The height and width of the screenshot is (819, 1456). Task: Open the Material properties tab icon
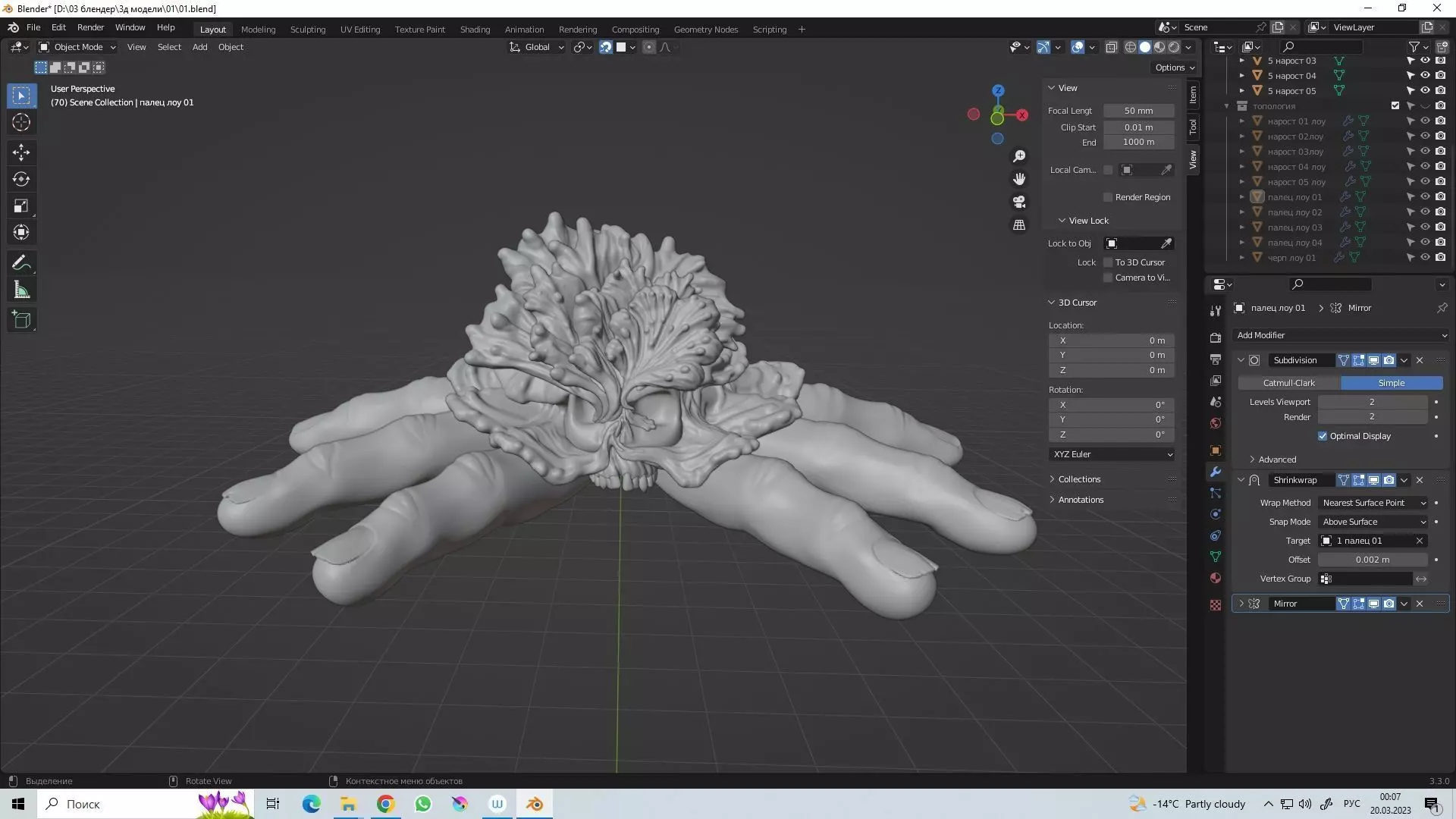tap(1216, 578)
